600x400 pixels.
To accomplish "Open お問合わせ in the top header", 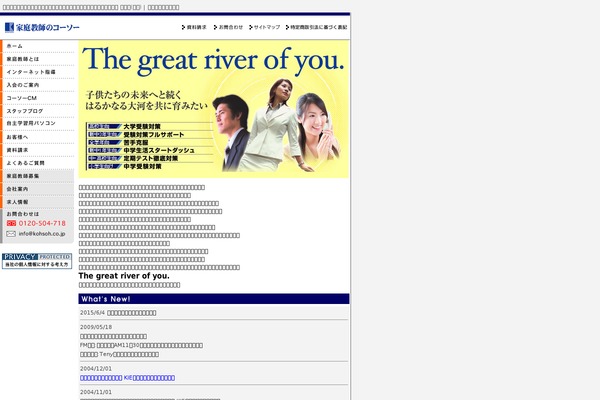I will click(228, 27).
